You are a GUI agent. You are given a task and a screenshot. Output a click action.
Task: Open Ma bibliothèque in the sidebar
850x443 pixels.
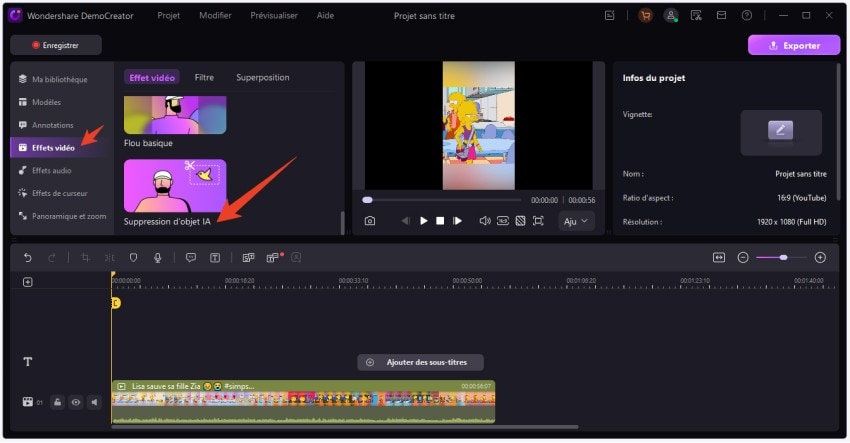[53, 79]
